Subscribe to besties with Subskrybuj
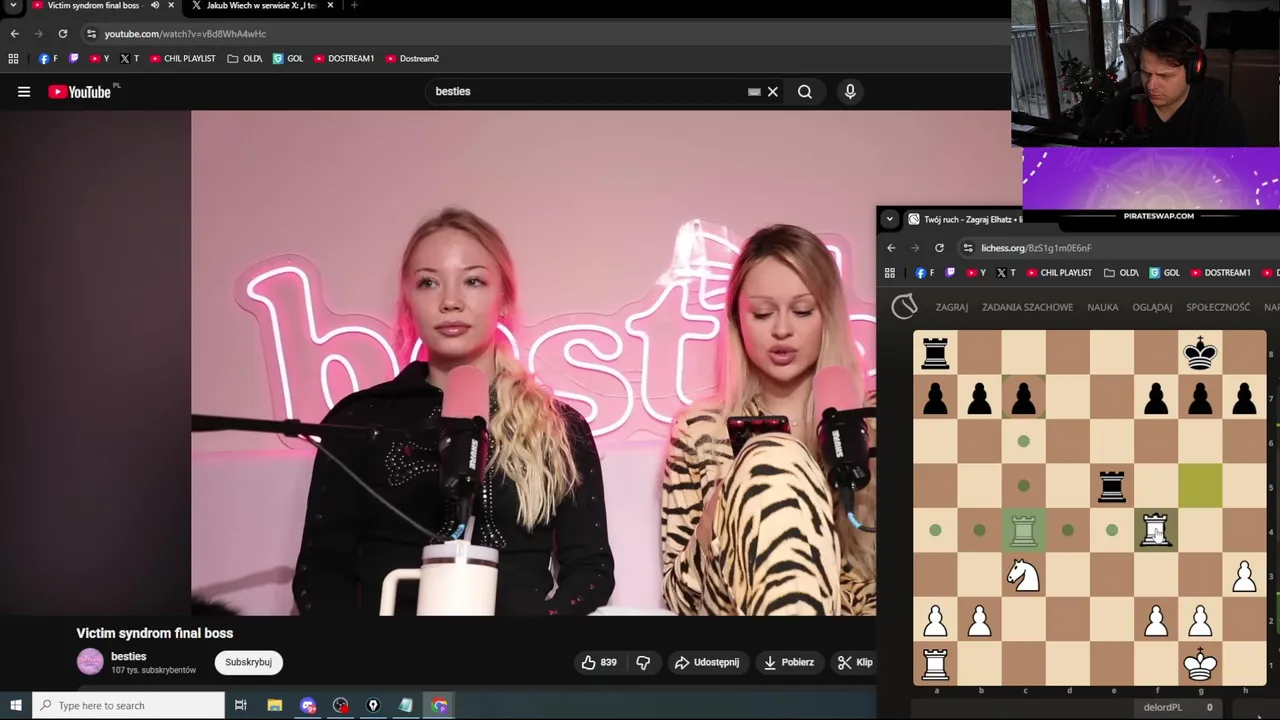Image resolution: width=1280 pixels, height=720 pixels. pyautogui.click(x=248, y=662)
